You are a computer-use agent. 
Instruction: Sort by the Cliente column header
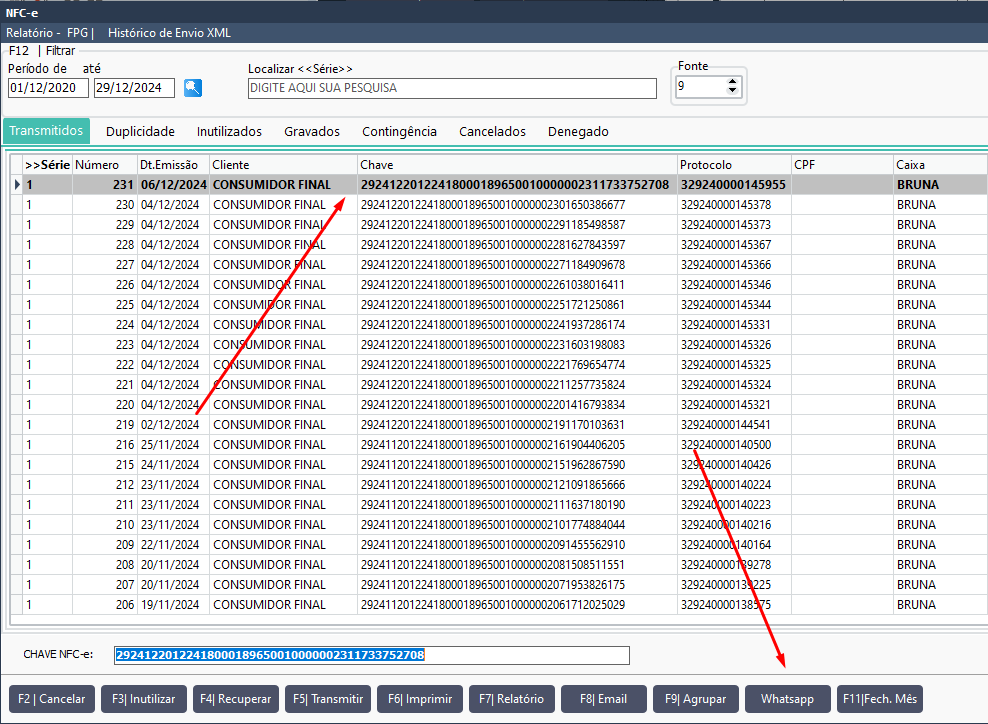(283, 164)
